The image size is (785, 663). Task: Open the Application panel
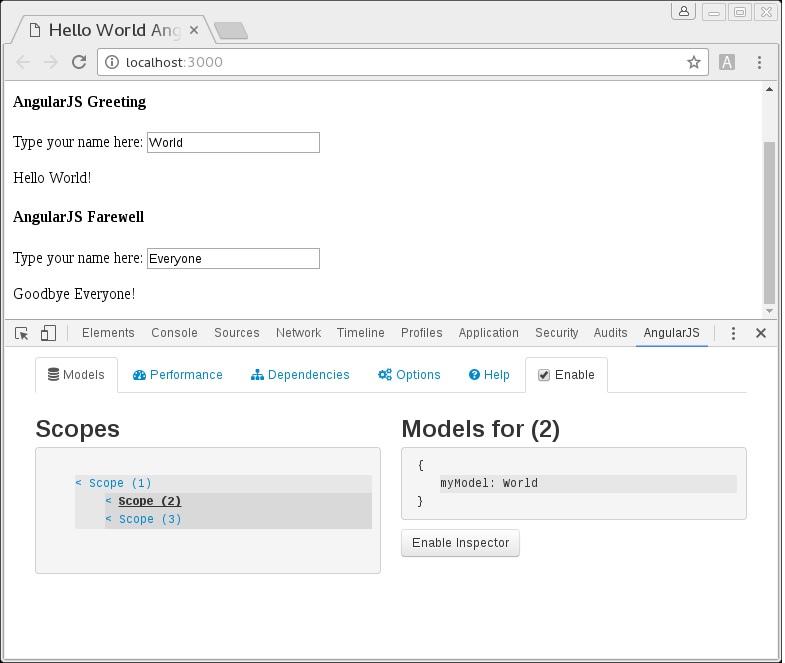point(489,333)
